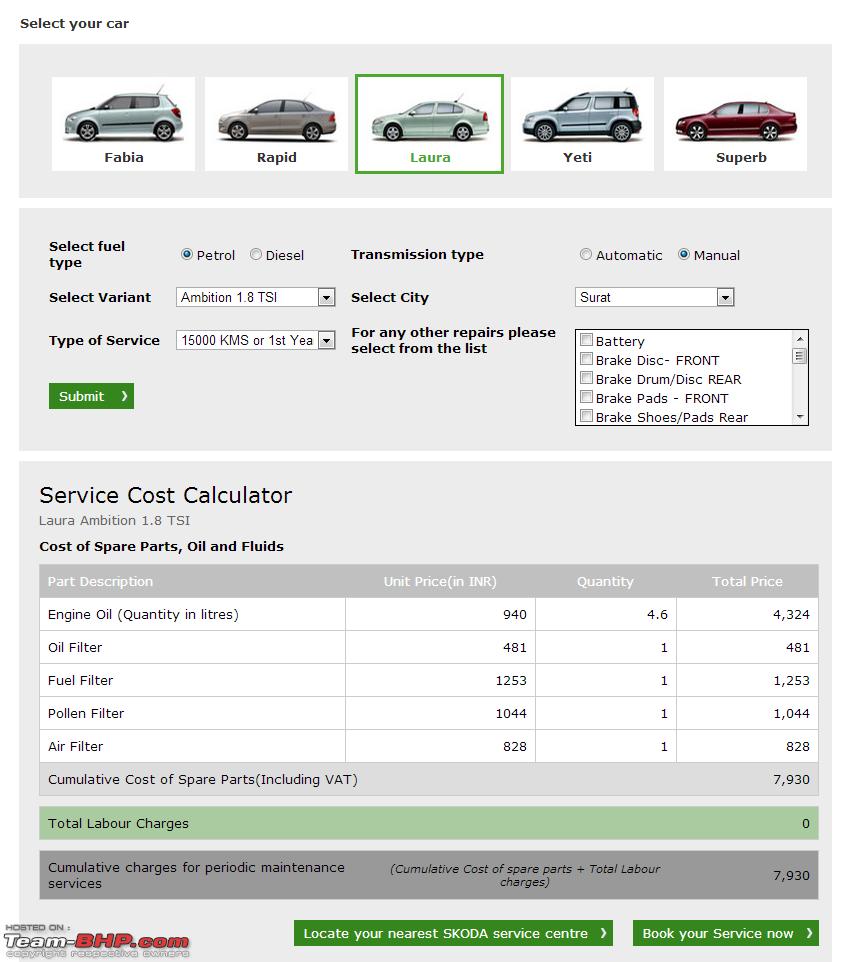The height and width of the screenshot is (962, 856).
Task: Select Petrol fuel type
Action: pos(187,255)
